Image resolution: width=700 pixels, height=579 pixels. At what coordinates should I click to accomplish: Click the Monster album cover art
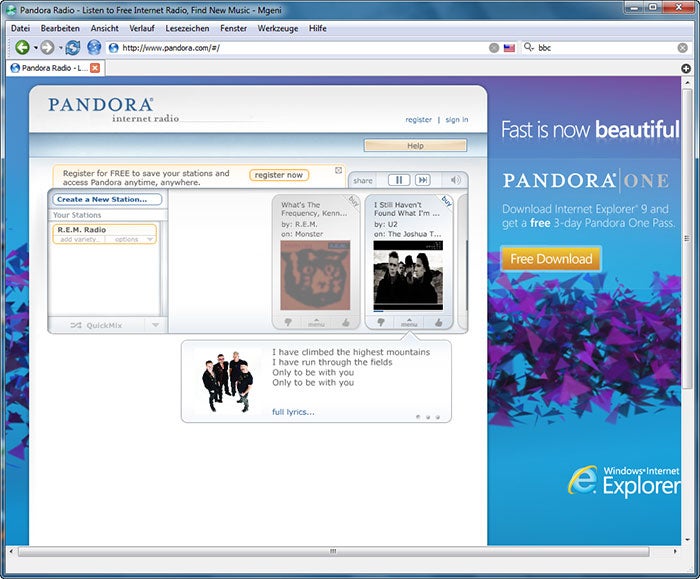click(x=315, y=275)
